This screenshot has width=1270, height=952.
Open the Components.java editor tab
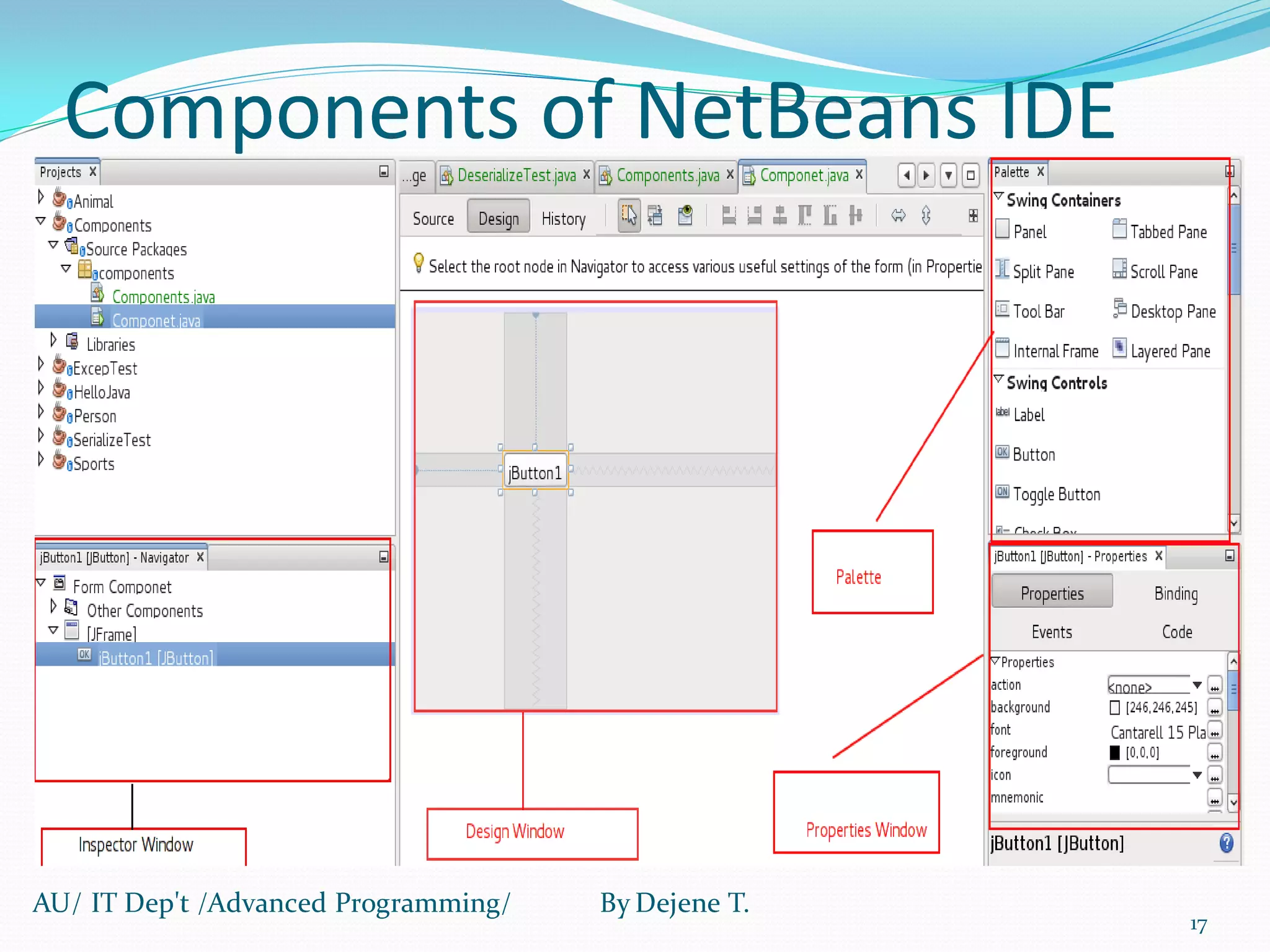pos(666,175)
